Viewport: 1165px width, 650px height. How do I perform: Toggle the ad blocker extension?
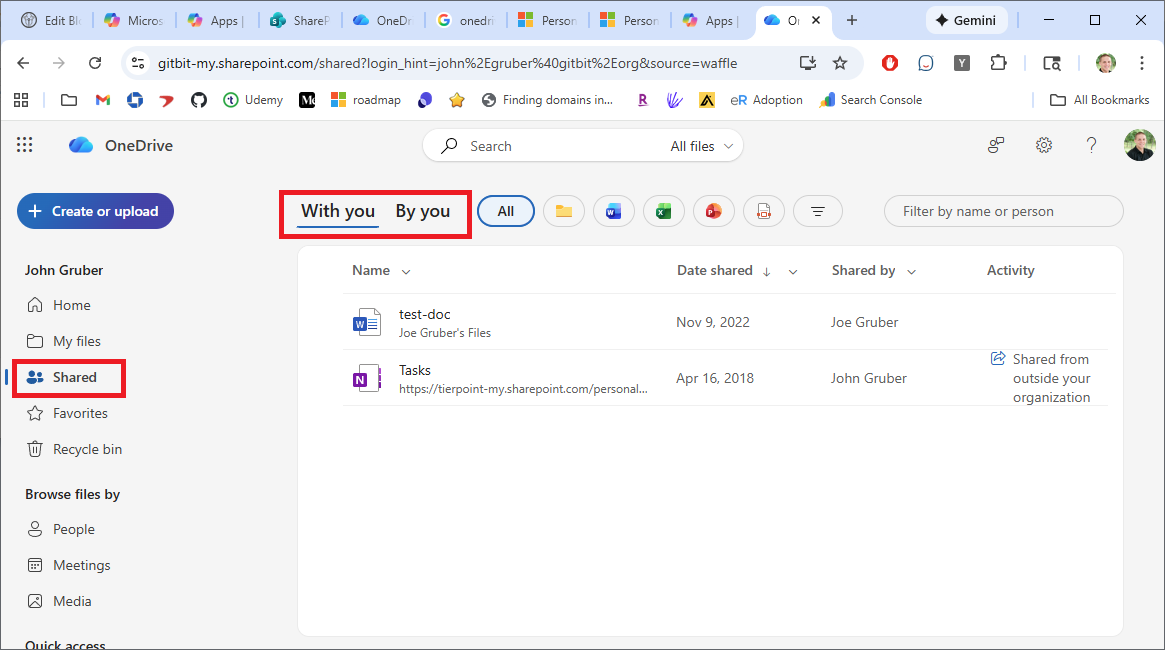[889, 62]
